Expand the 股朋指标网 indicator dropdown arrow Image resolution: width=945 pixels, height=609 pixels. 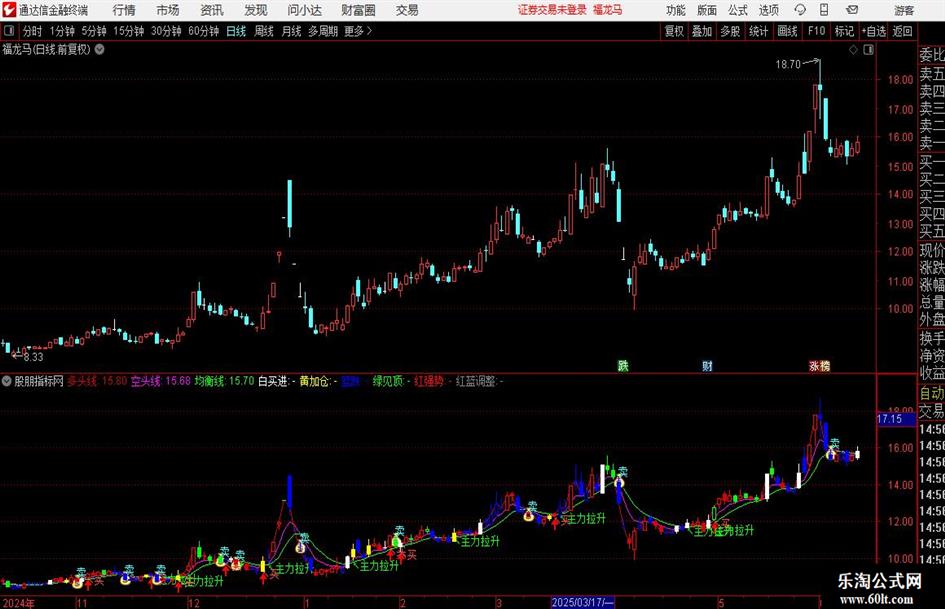pyautogui.click(x=7, y=381)
